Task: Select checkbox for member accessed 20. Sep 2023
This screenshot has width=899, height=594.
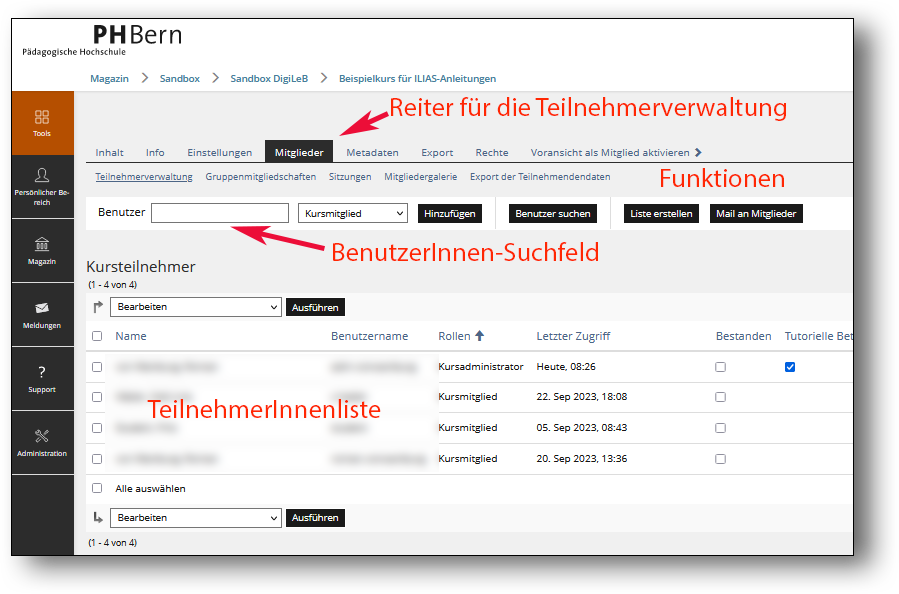Action: pyautogui.click(x=97, y=459)
